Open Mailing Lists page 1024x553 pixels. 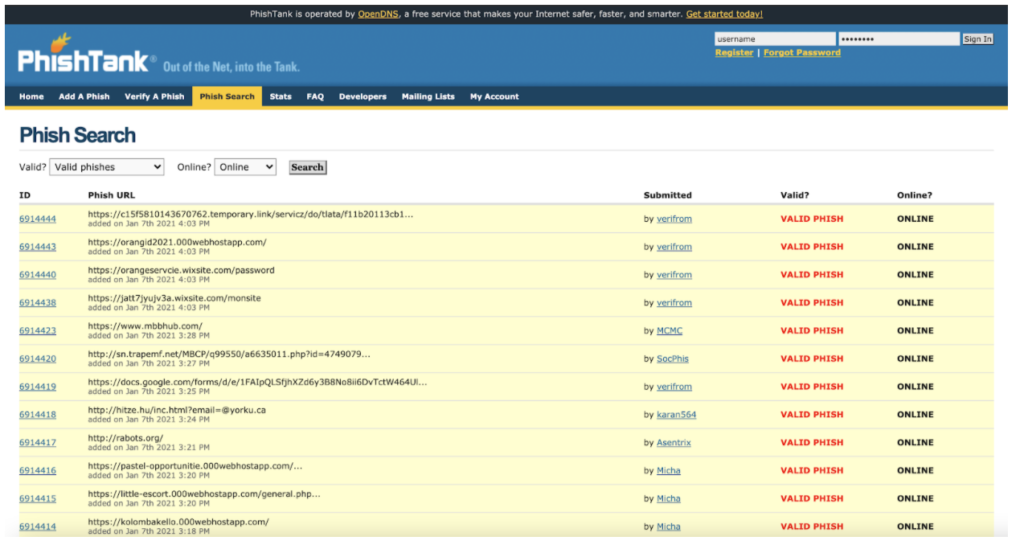tap(428, 97)
